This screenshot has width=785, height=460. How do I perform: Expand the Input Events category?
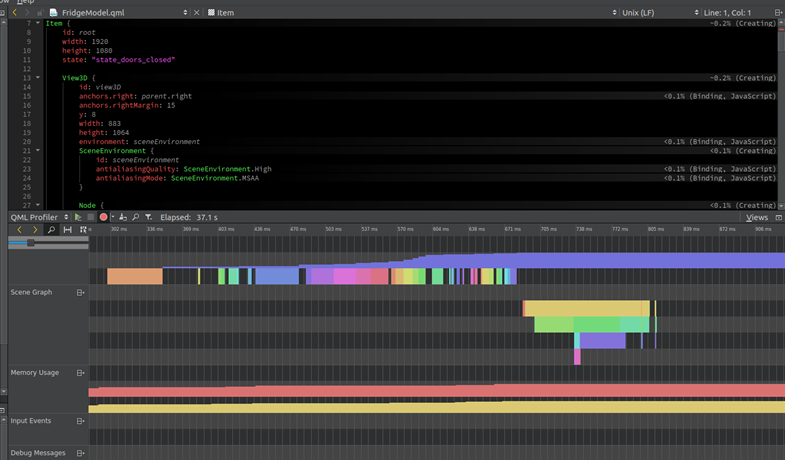click(x=80, y=421)
